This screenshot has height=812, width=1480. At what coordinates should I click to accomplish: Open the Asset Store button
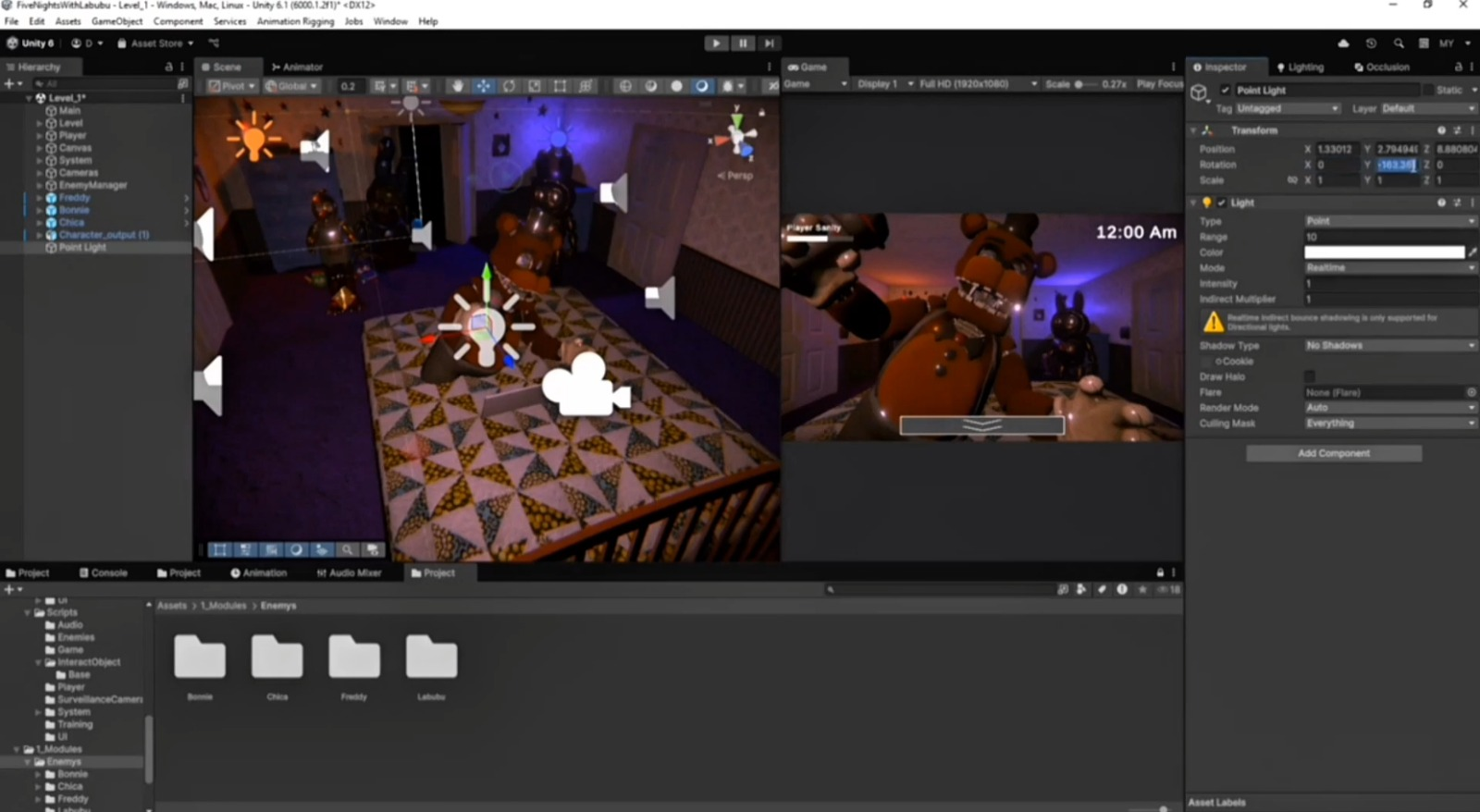click(x=155, y=43)
